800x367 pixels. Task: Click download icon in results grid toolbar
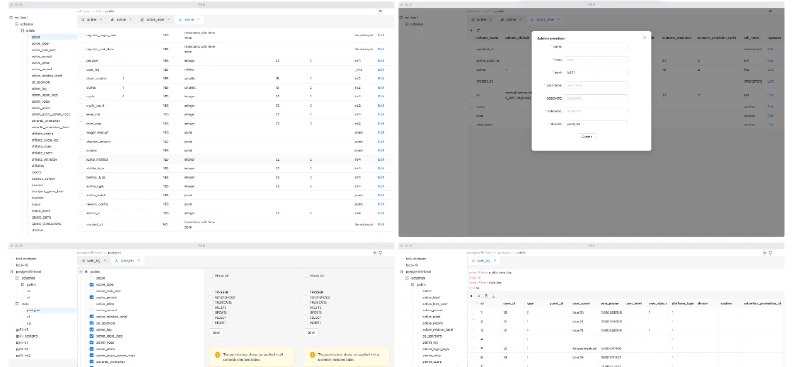pos(493,296)
